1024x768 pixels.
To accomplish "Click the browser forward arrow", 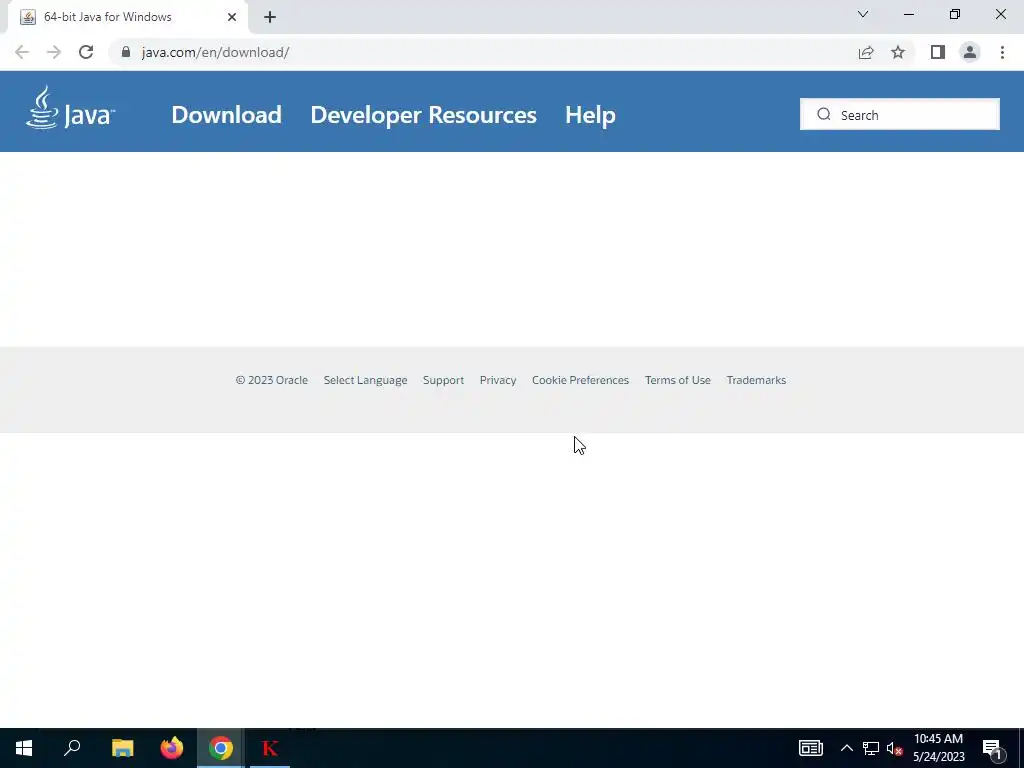I will pyautogui.click(x=54, y=52).
